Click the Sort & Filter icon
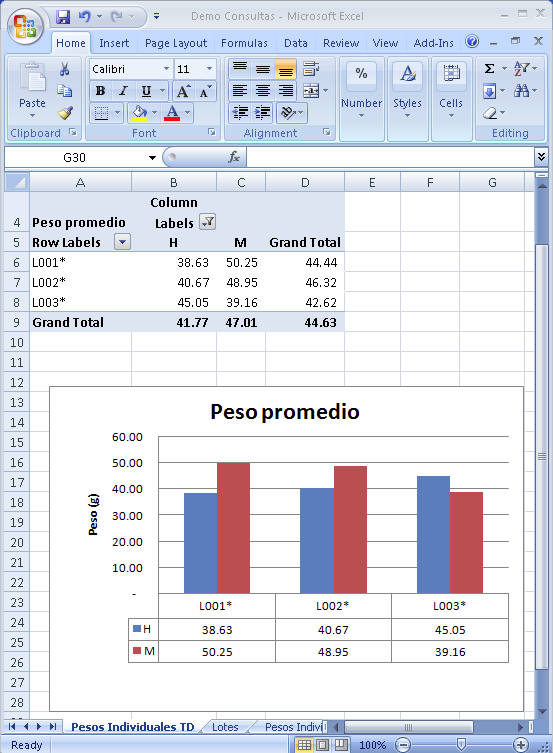The width and height of the screenshot is (553, 753). (522, 69)
